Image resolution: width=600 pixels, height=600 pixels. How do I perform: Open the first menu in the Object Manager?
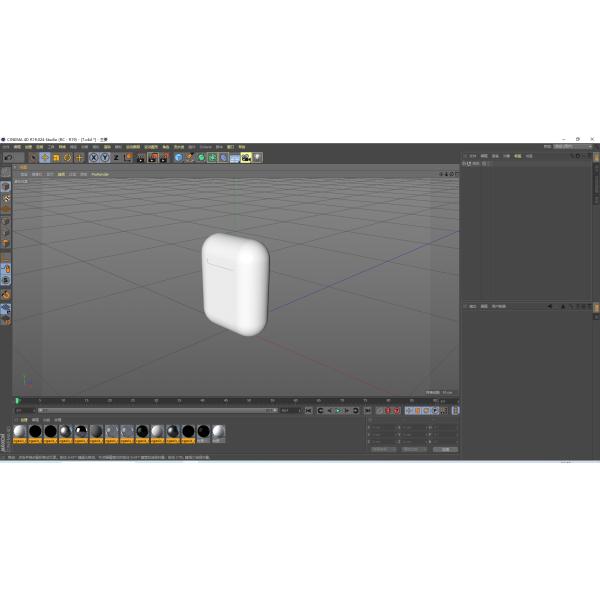[x=472, y=156]
